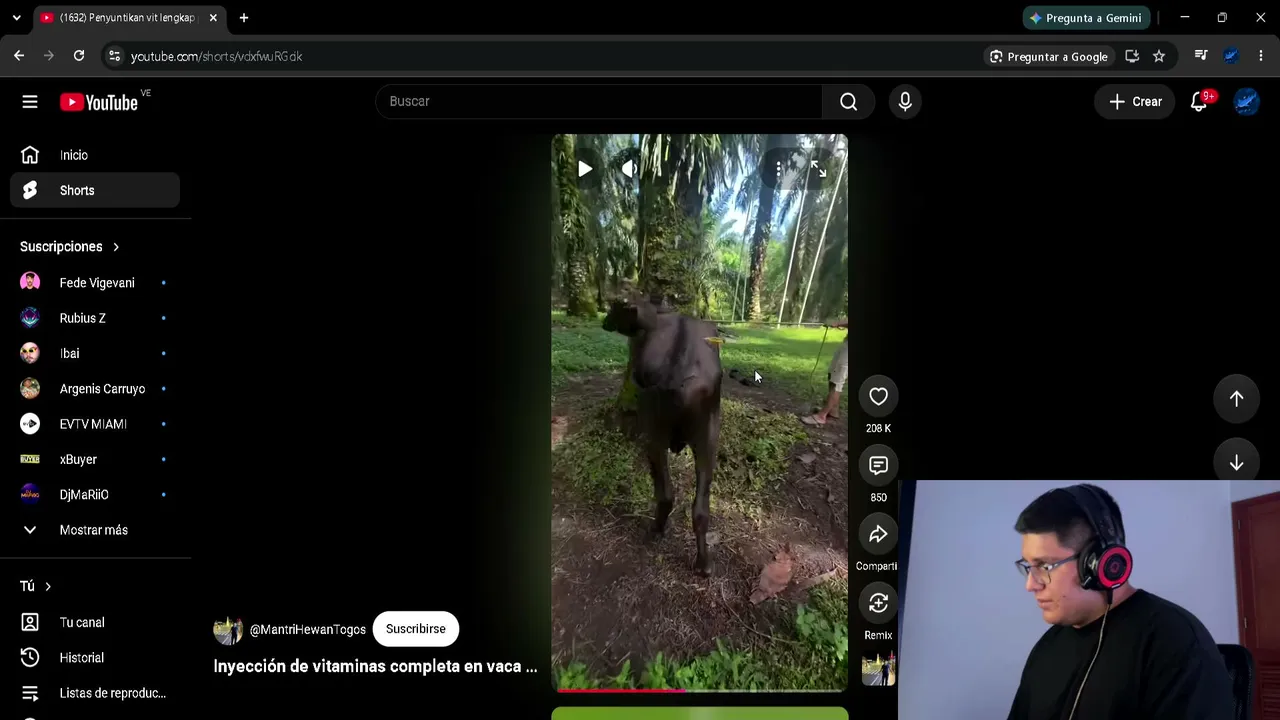Seek on the Short's red progress bar
Viewport: 1280px width, 720px height.
click(x=700, y=689)
